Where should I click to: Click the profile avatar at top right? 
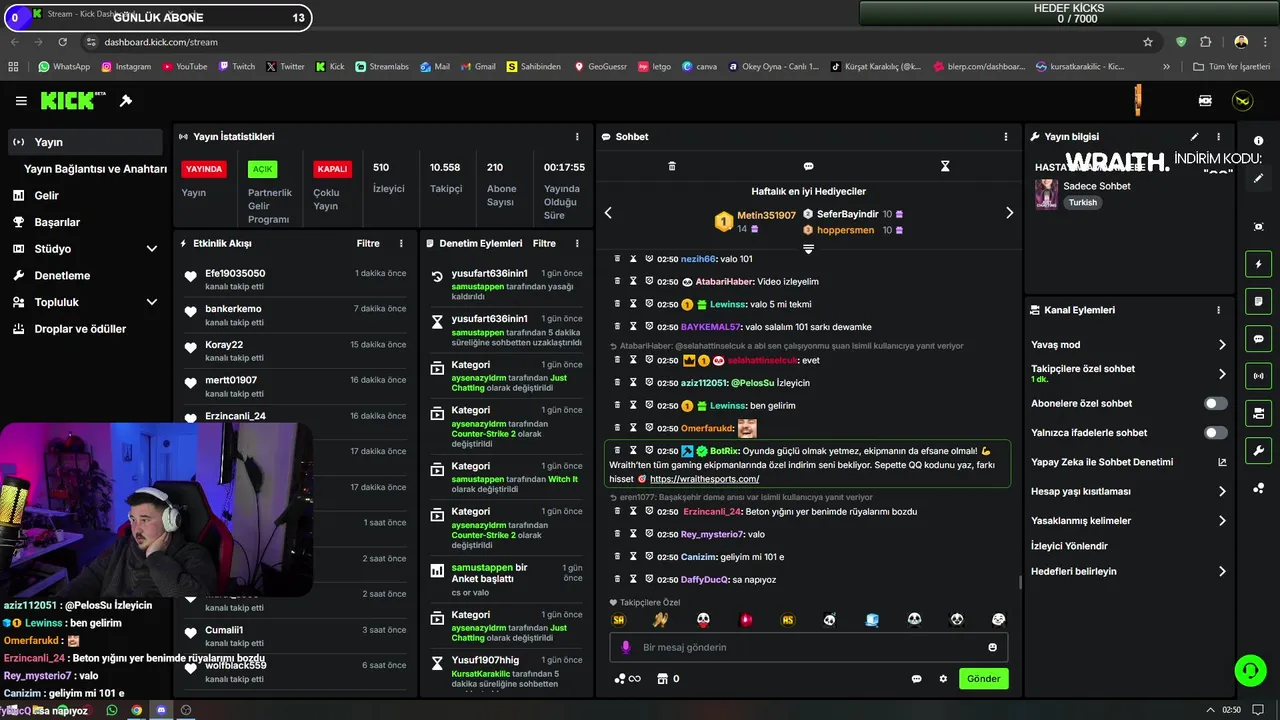(1242, 101)
